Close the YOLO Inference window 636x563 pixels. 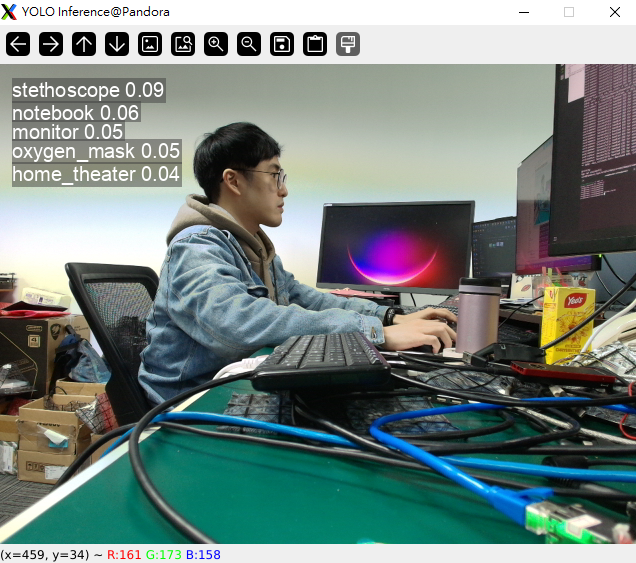614,12
